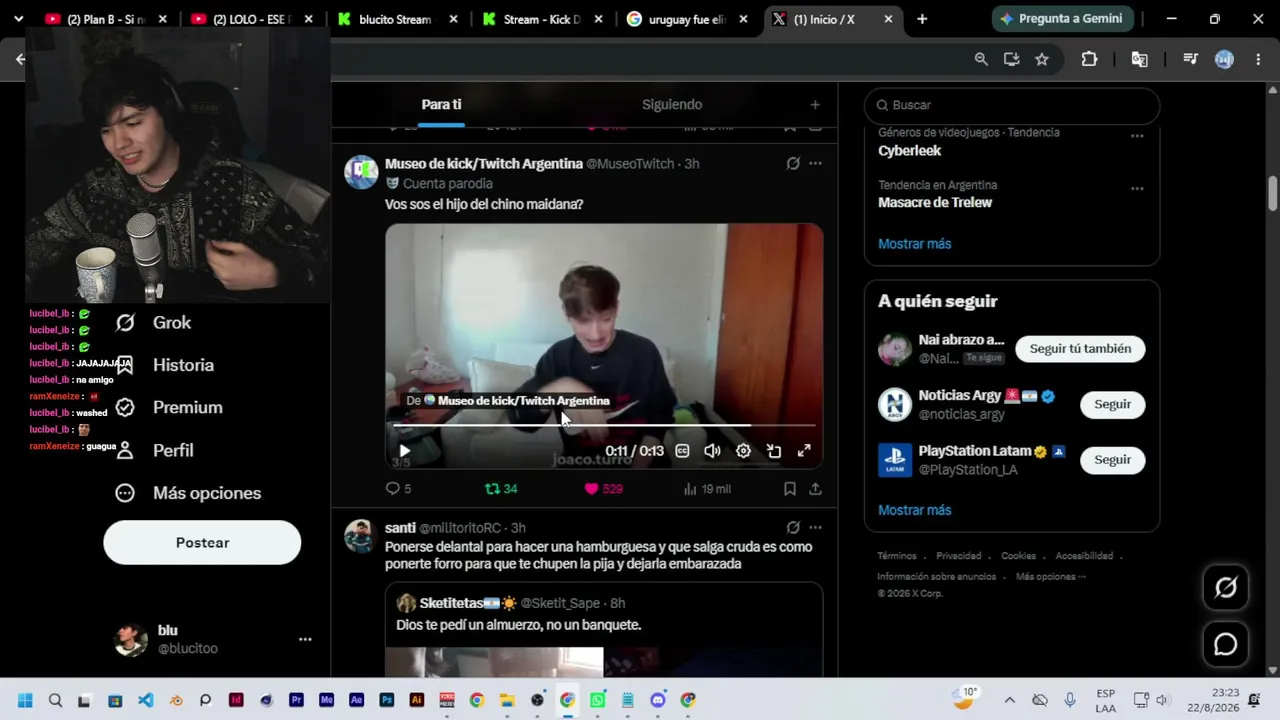1280x720 pixels.
Task: Click the page vertical scrollbar thumb
Action: (x=1272, y=192)
